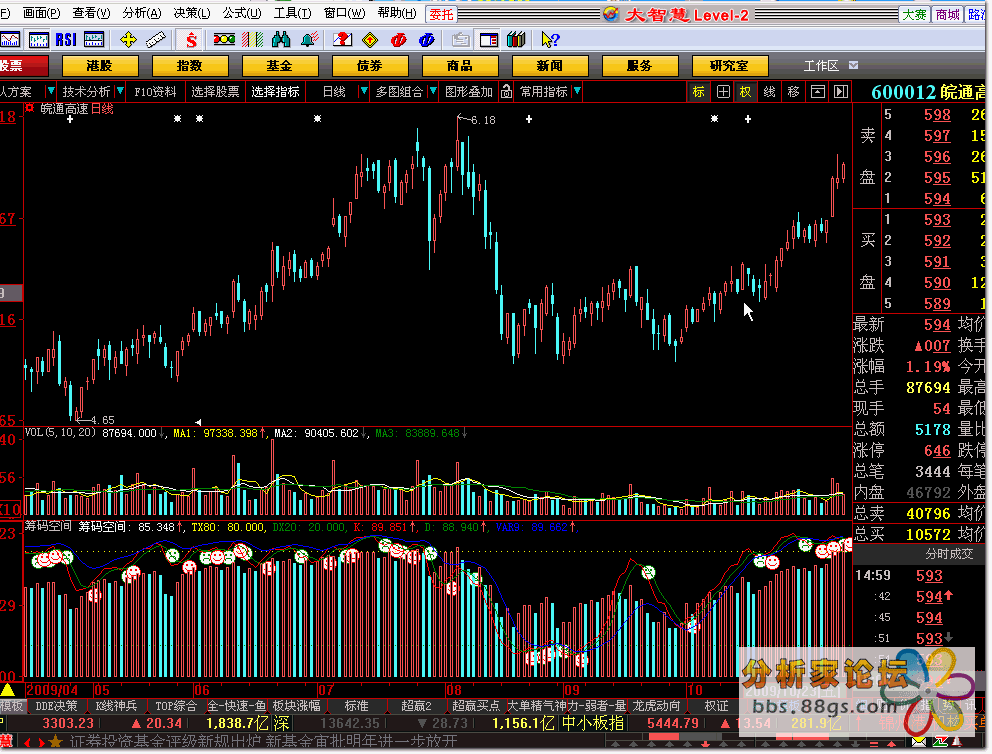Switch to TOP综合 indicator tab
992x754 pixels.
pos(176,705)
